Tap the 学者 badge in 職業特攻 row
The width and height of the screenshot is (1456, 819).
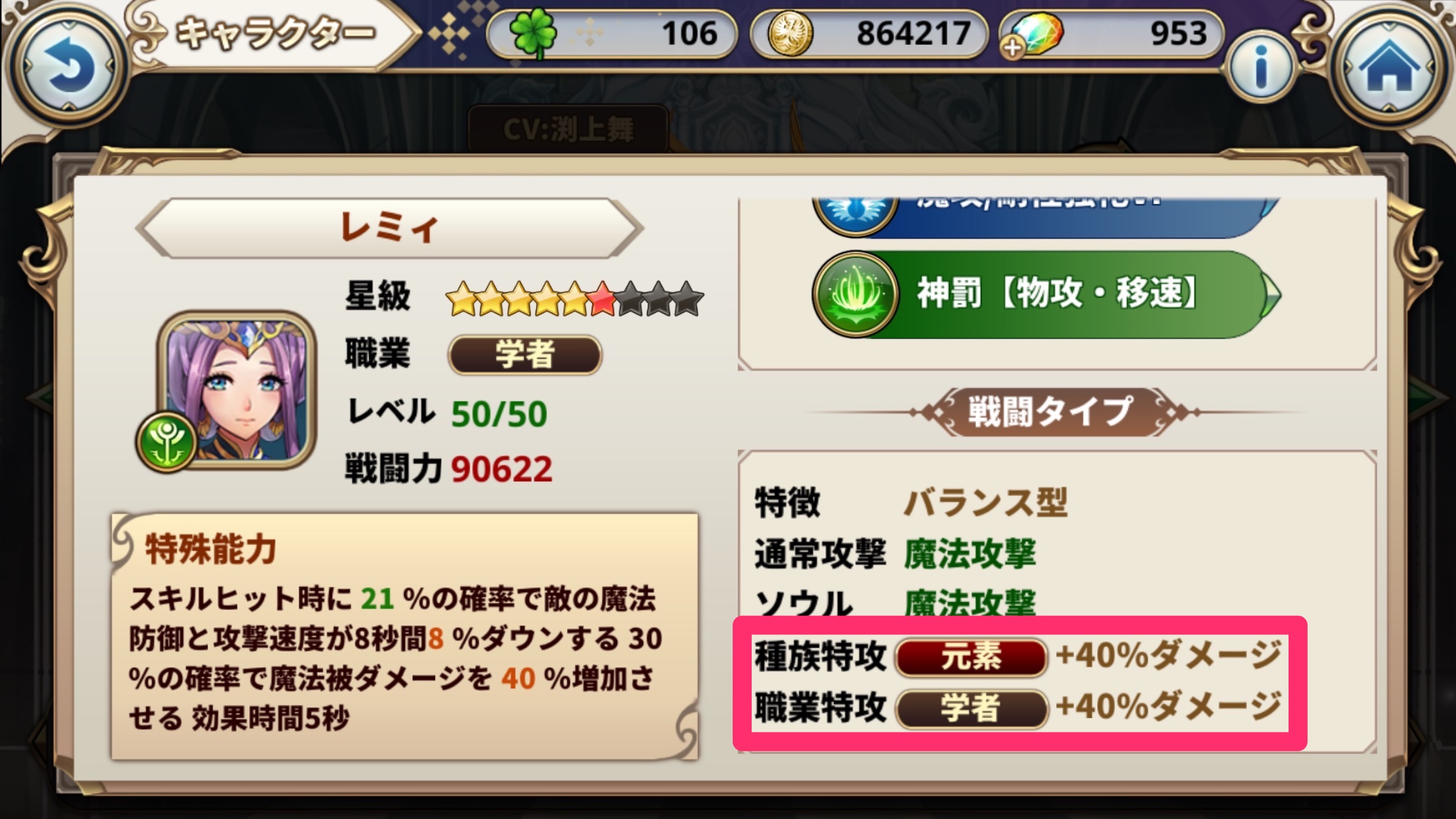pos(971,708)
